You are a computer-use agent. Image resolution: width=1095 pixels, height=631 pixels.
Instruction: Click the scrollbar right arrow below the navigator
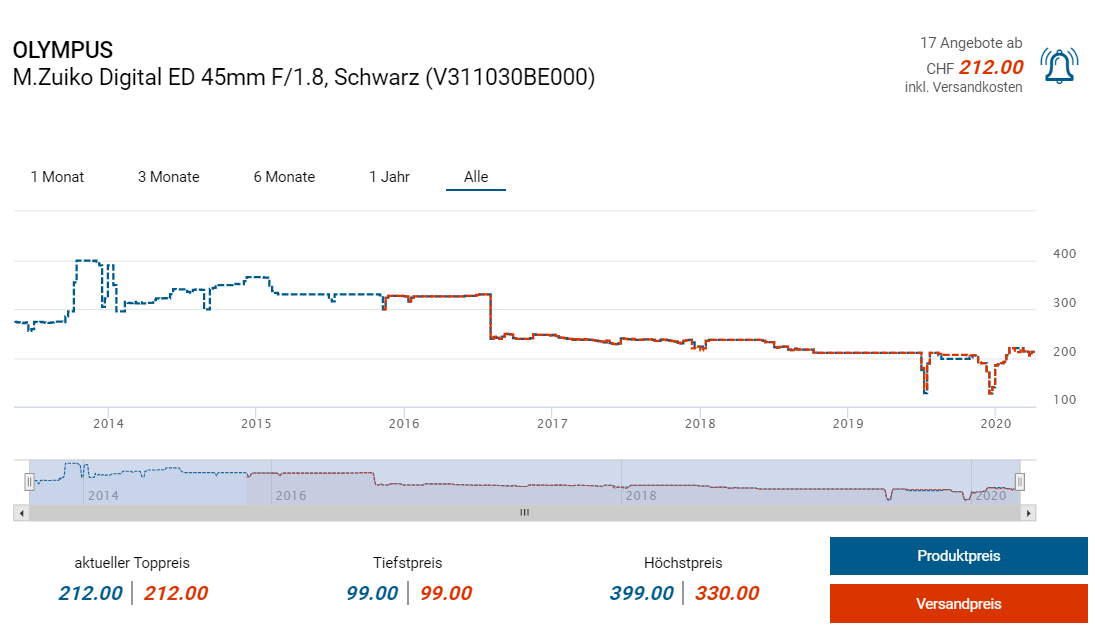tap(1028, 513)
